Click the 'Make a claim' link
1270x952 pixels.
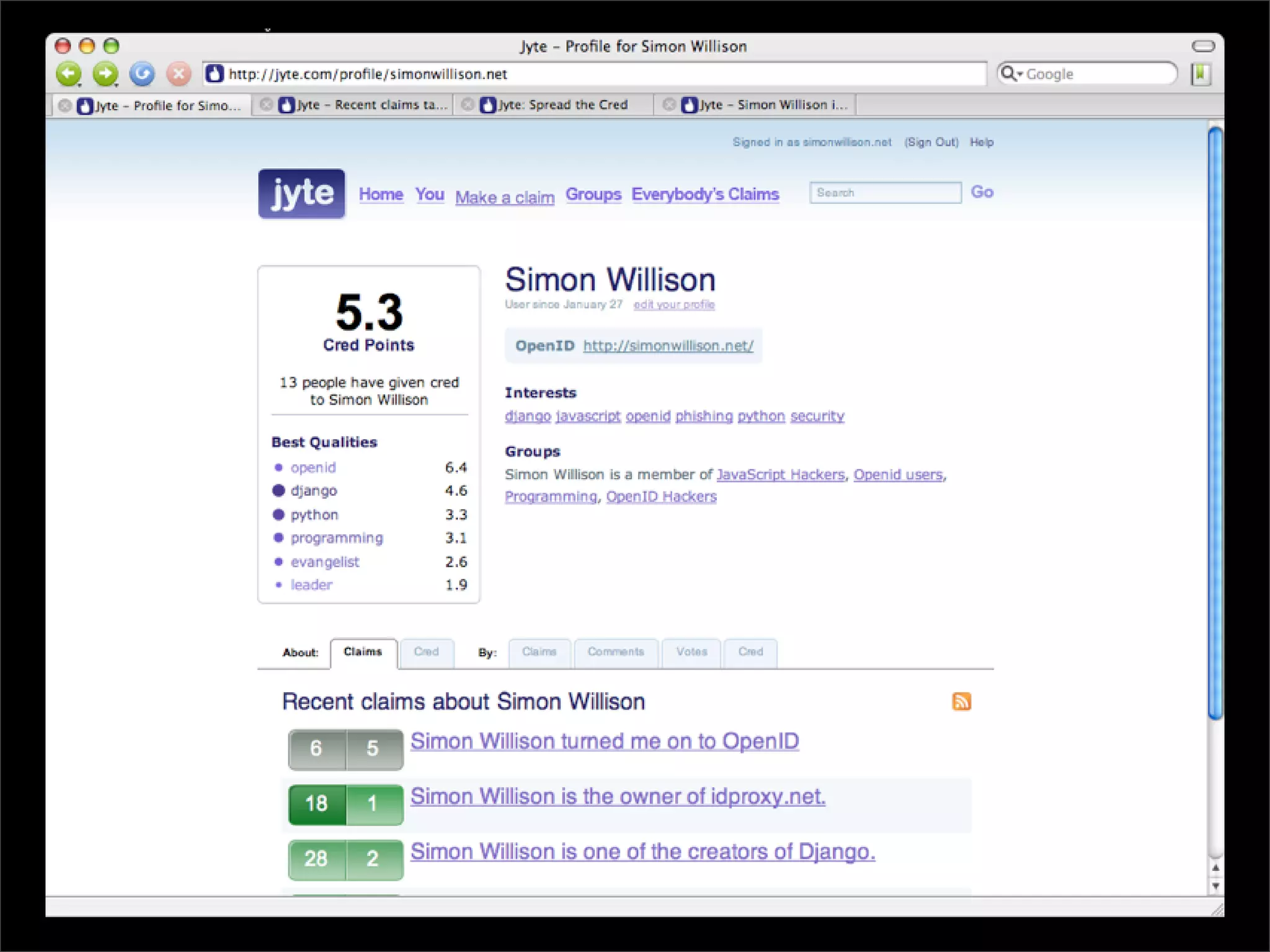[x=505, y=198]
